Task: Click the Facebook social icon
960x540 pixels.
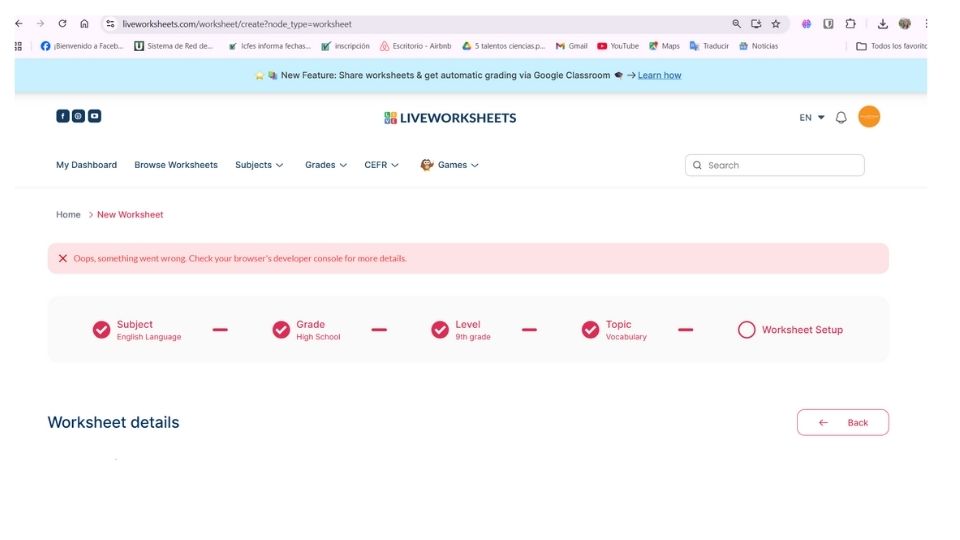Action: (62, 116)
